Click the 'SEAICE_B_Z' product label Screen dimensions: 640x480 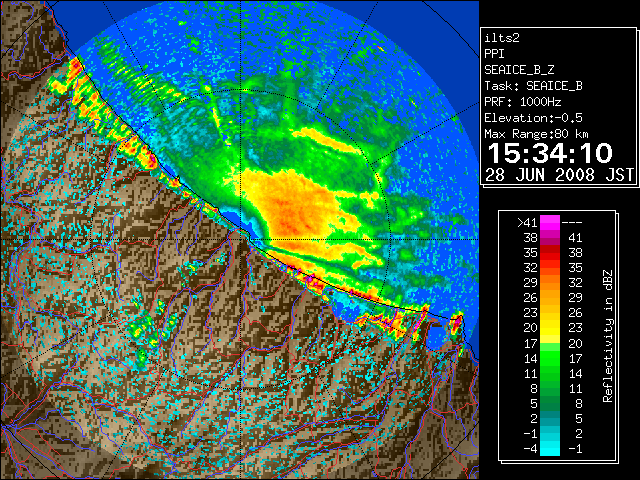coord(519,70)
